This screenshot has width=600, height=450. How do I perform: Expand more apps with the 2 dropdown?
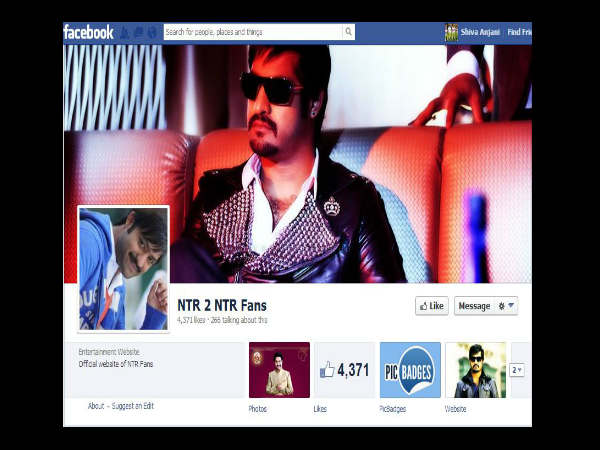tap(517, 370)
